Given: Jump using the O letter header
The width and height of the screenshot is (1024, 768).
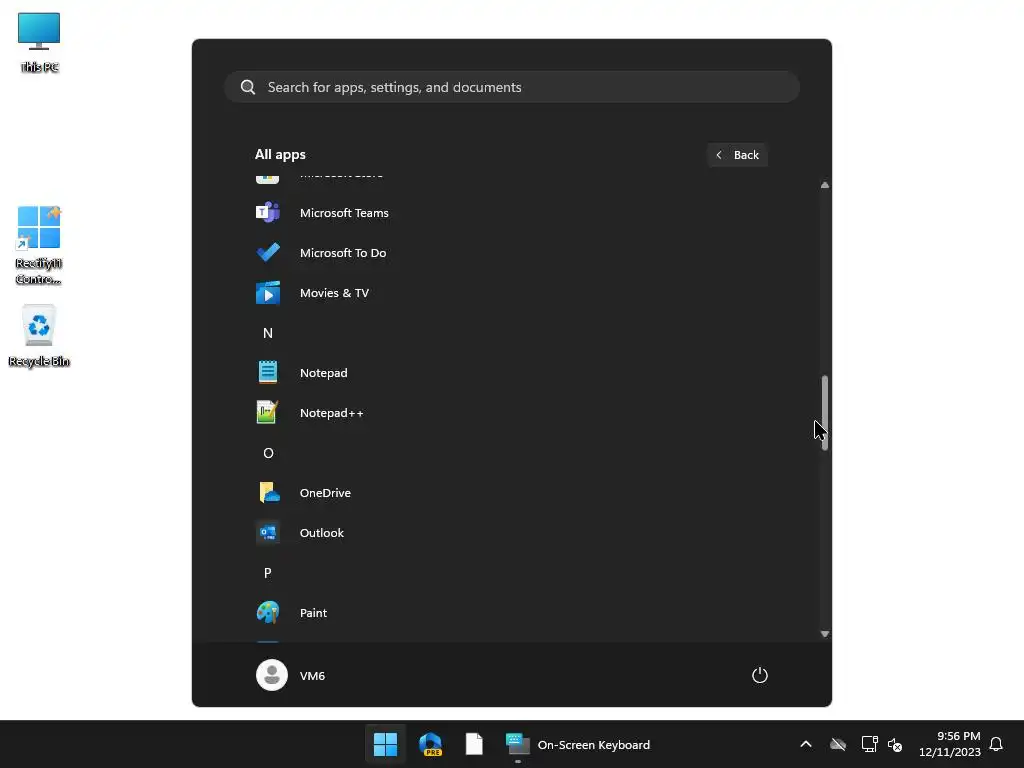Looking at the screenshot, I should [x=268, y=453].
